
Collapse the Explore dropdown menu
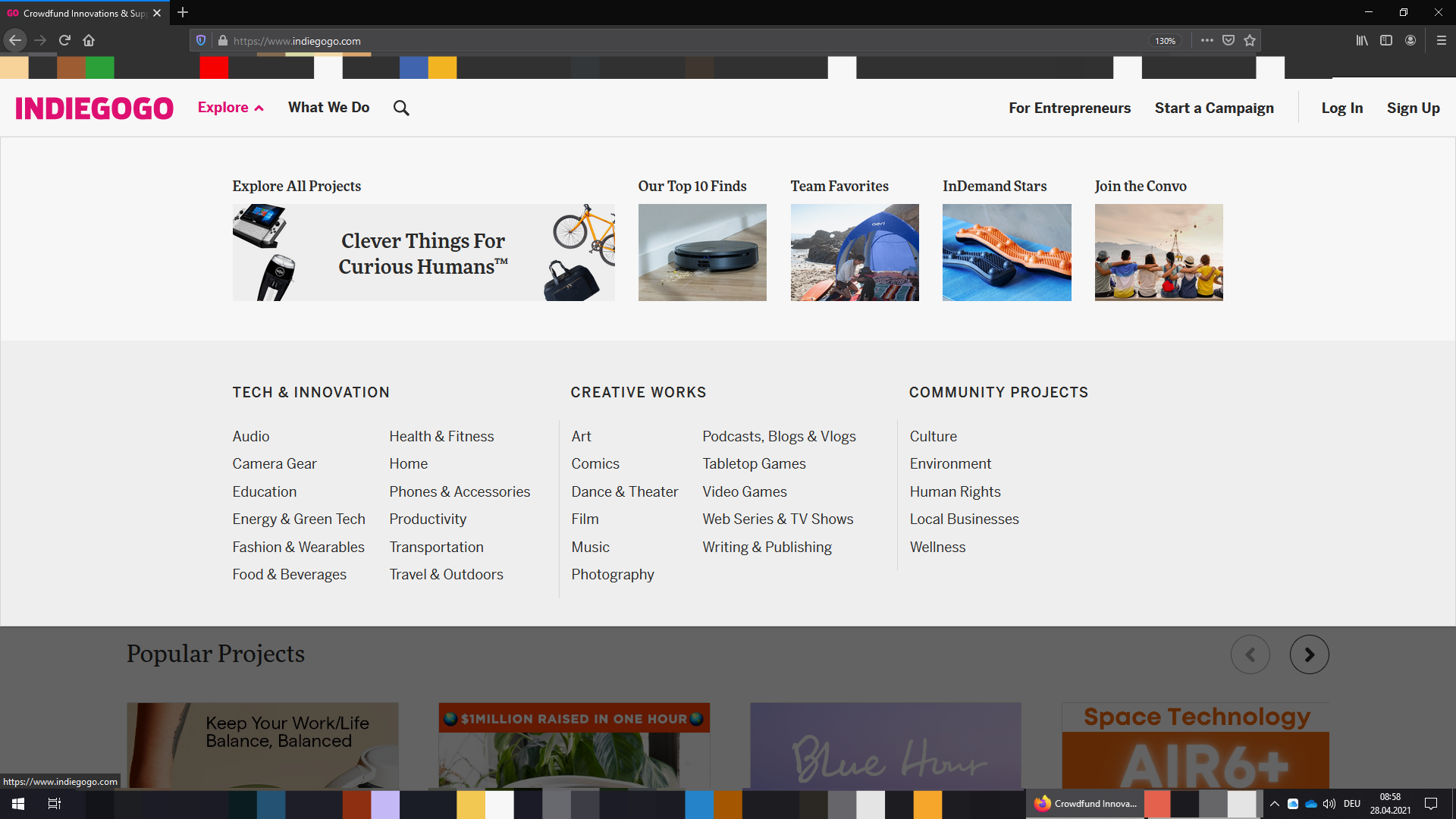pos(231,108)
